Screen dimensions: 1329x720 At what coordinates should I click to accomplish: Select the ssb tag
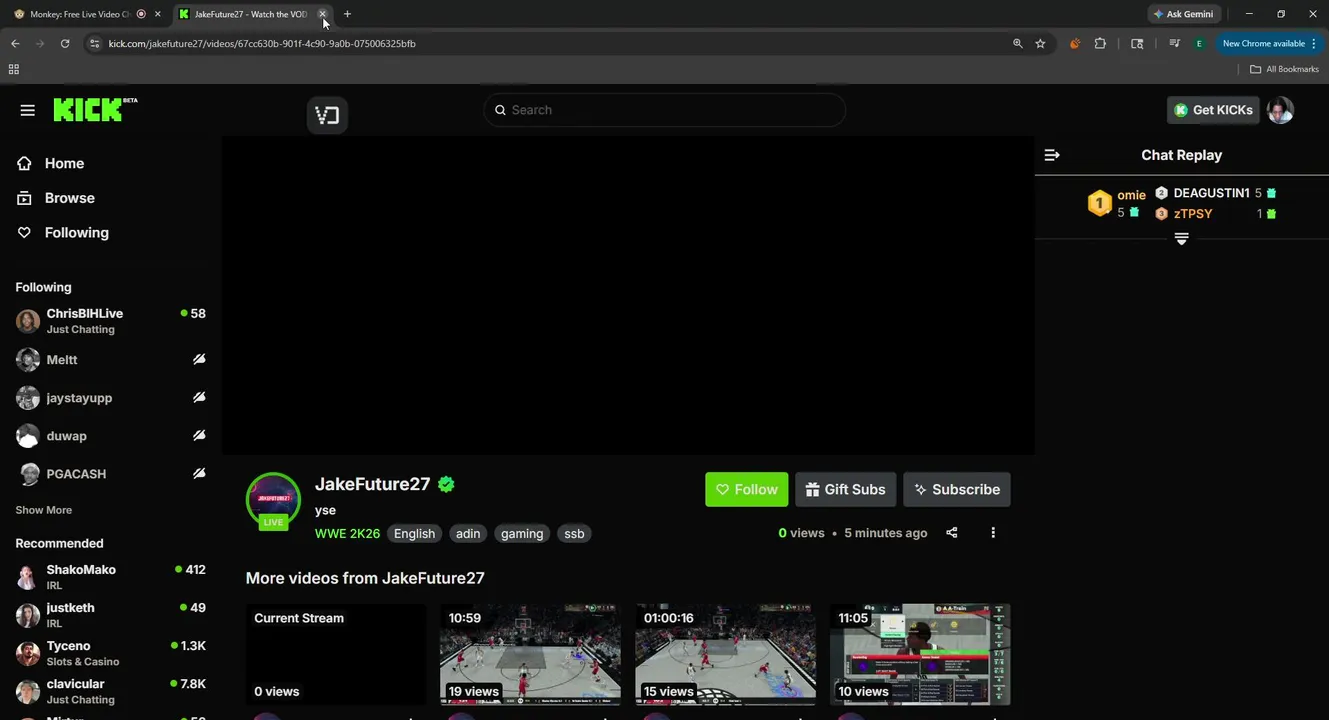pos(574,534)
